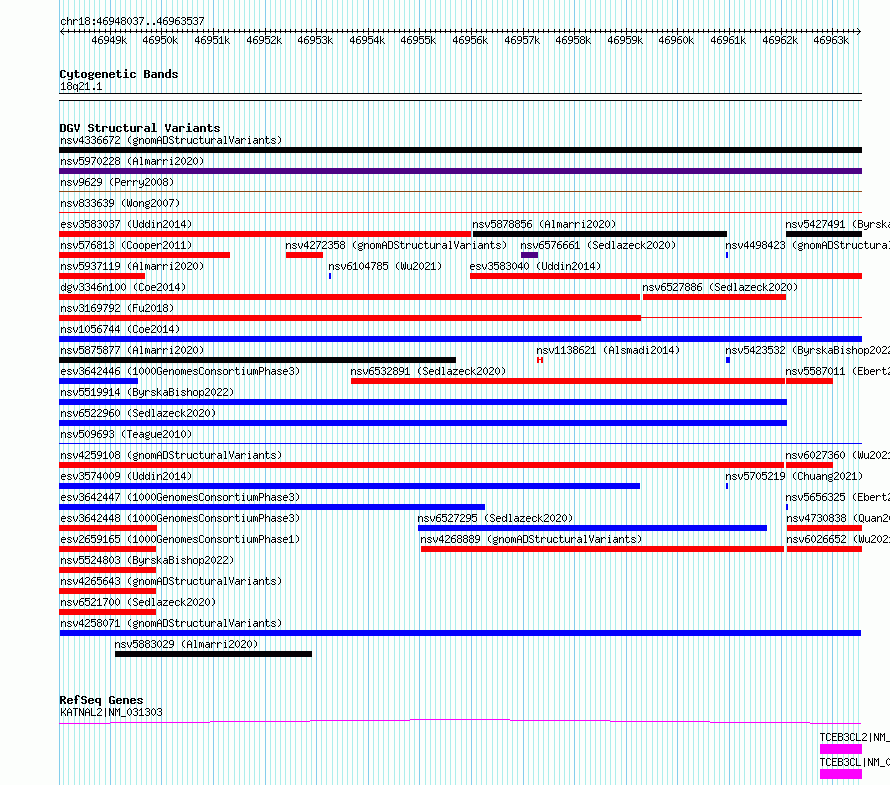Select the 18q21.1 cytogenetic band label
Image resolution: width=890 pixels, height=785 pixels.
tap(81, 86)
